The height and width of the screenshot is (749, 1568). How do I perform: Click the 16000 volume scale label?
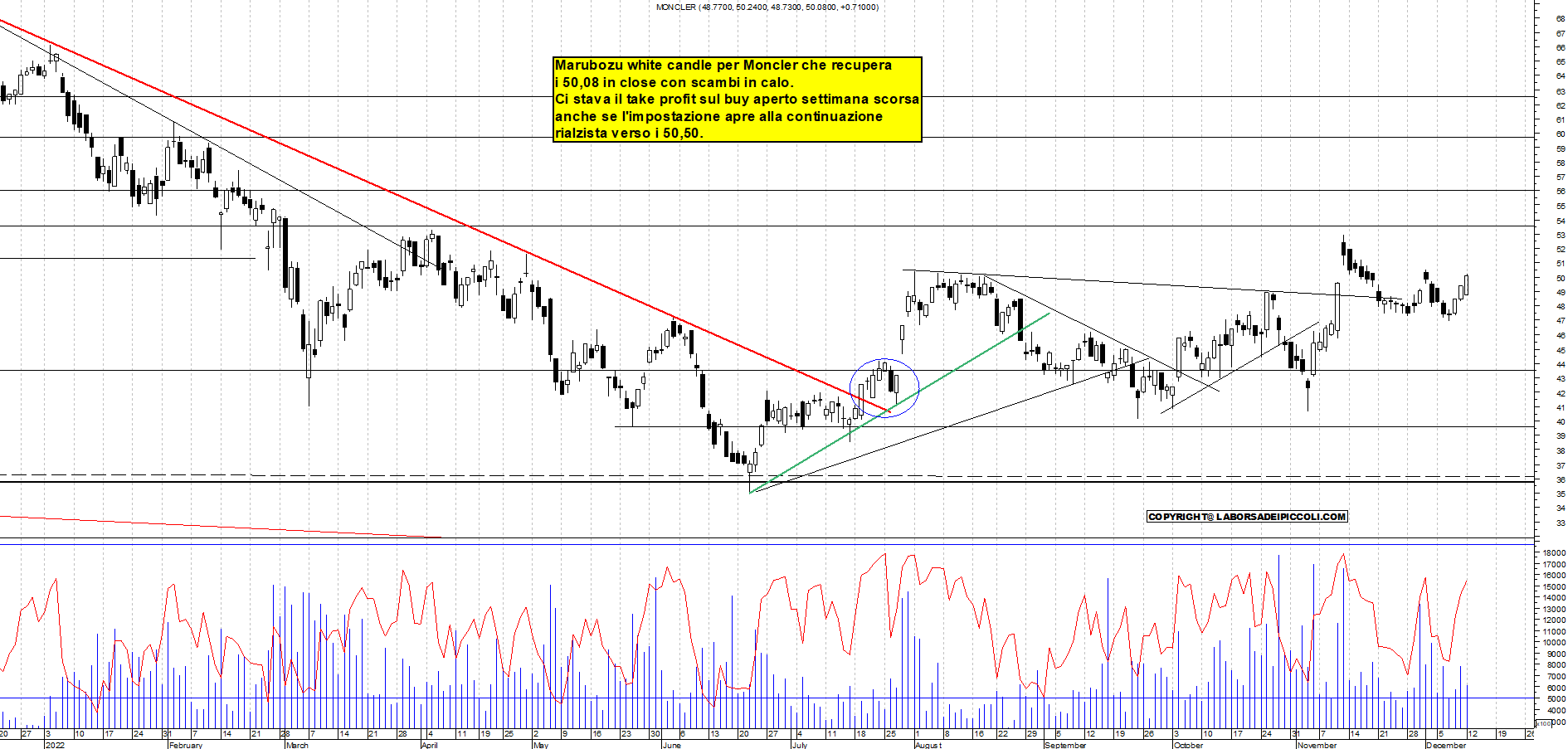click(x=1554, y=575)
